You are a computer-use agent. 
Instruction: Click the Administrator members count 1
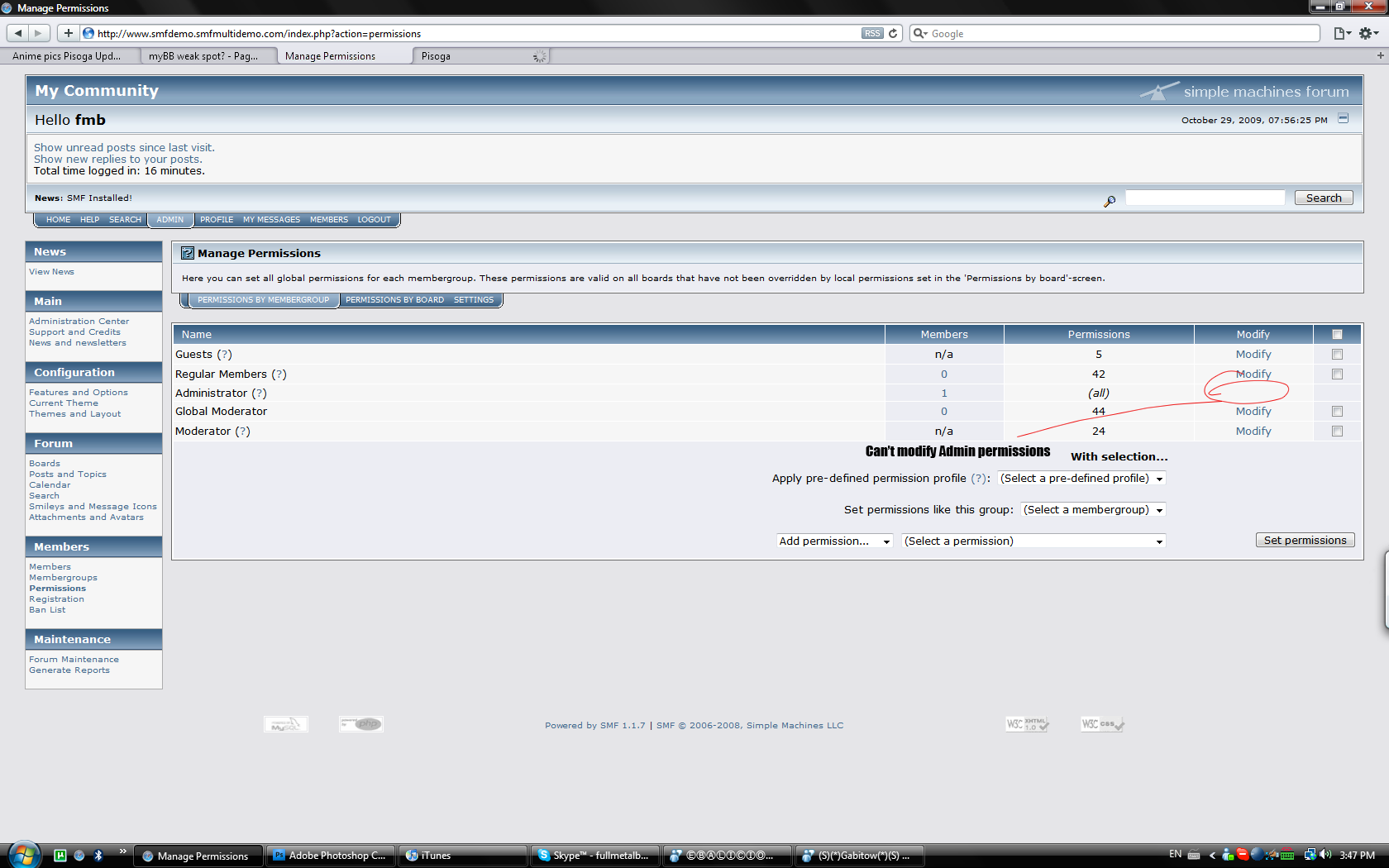944,393
